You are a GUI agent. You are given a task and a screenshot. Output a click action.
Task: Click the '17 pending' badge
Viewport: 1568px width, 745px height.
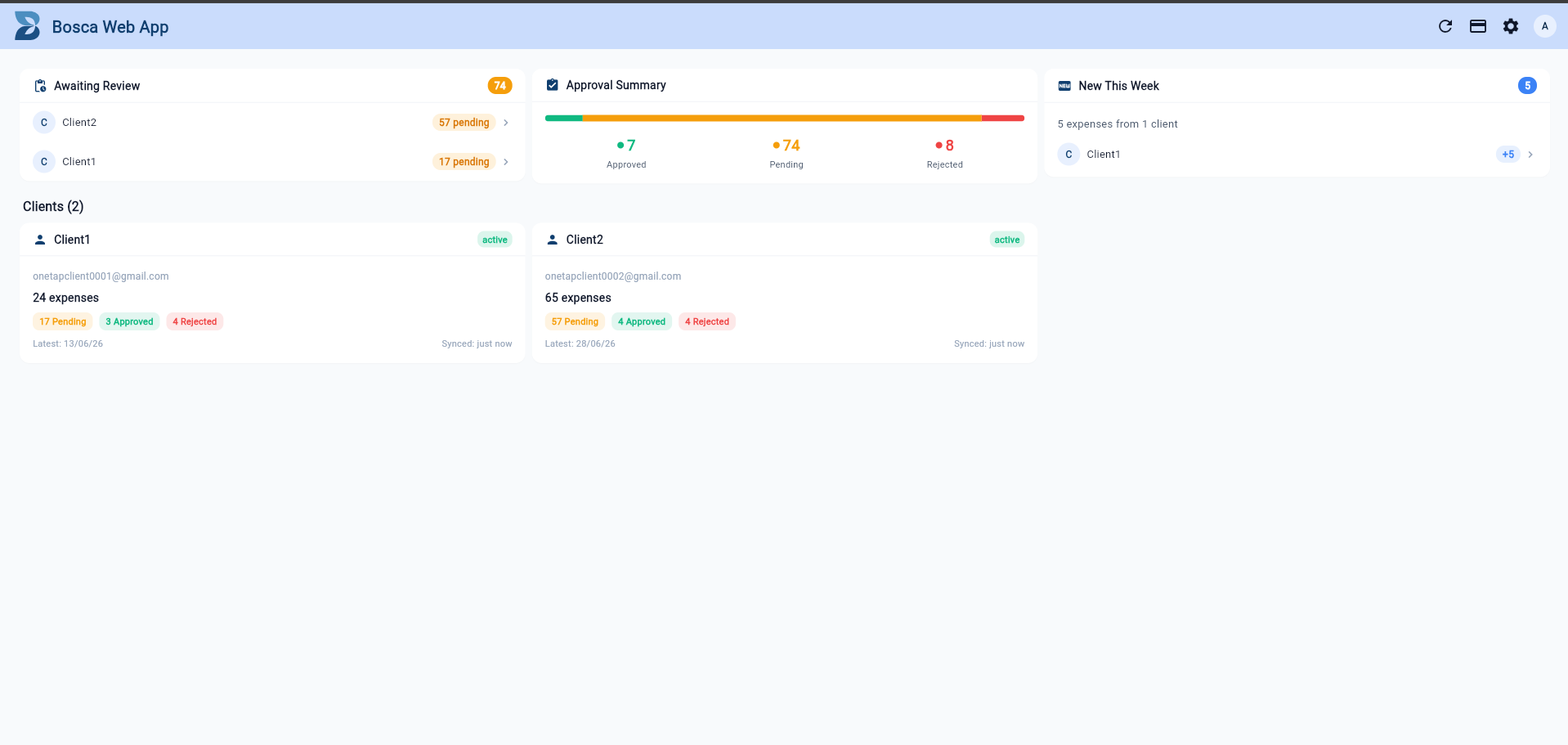point(464,162)
